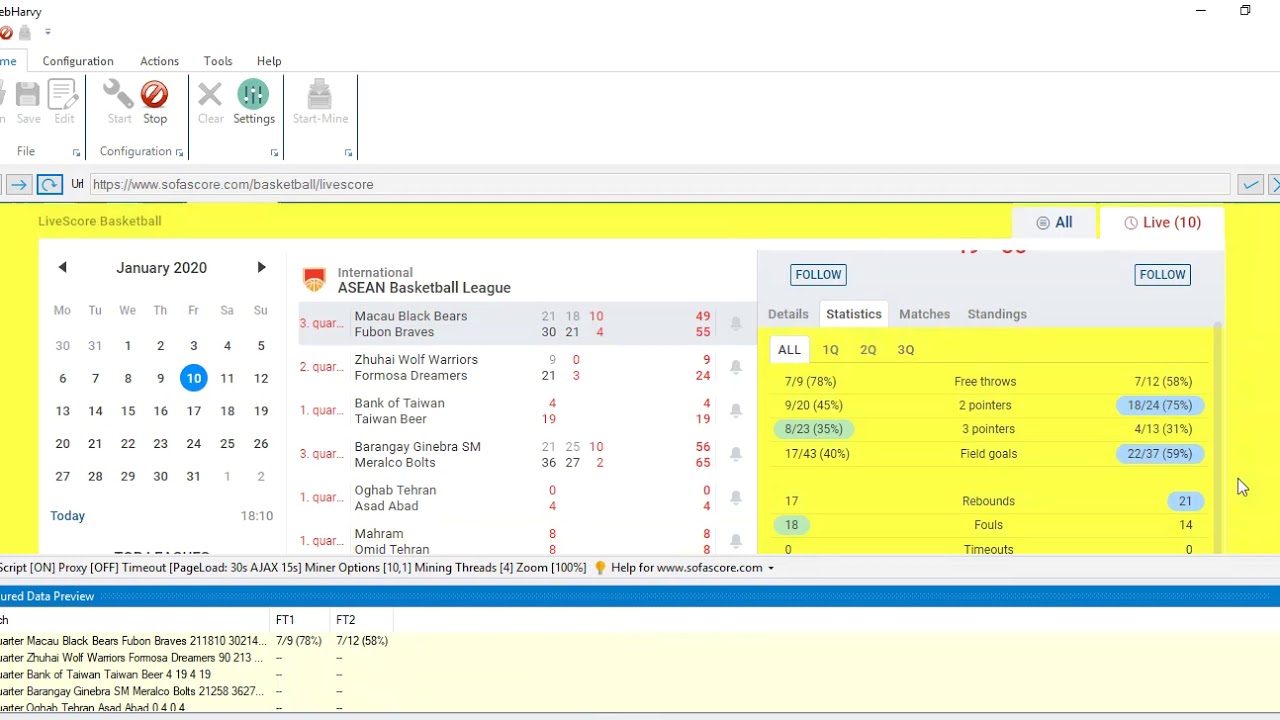
Task: Select the ALL period filter
Action: [x=789, y=349]
